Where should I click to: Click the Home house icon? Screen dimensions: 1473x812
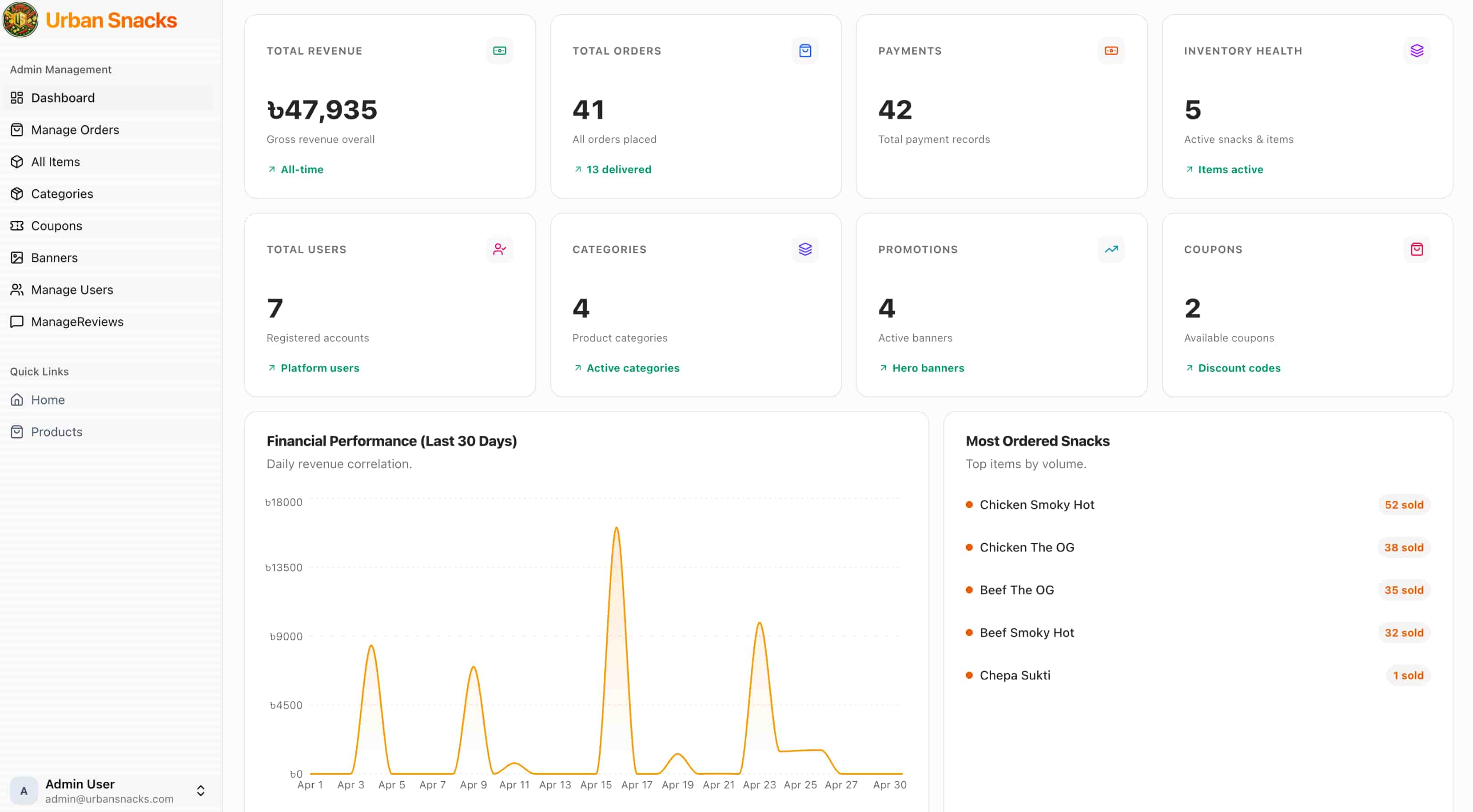tap(17, 400)
